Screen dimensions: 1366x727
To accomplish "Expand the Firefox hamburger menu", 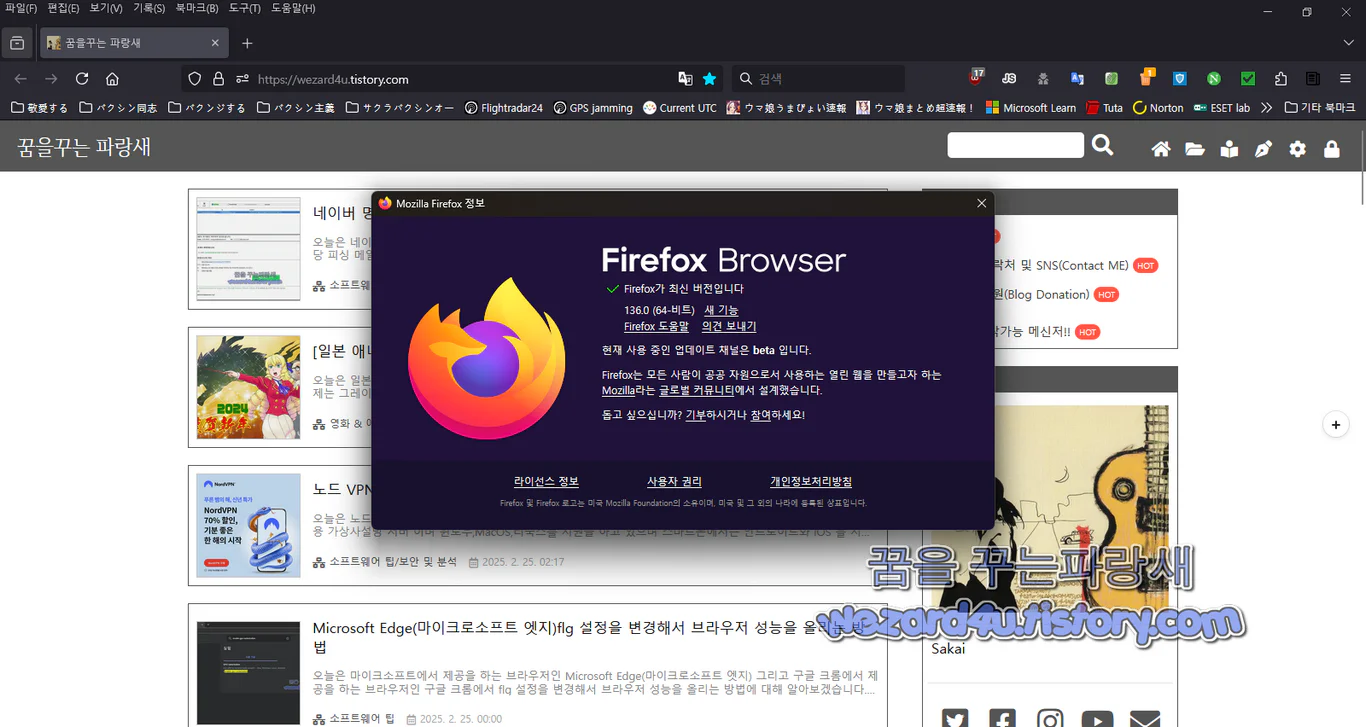I will [x=1344, y=78].
